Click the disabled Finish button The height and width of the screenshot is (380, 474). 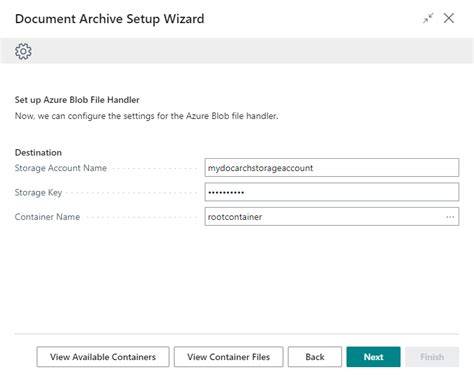pyautogui.click(x=432, y=357)
